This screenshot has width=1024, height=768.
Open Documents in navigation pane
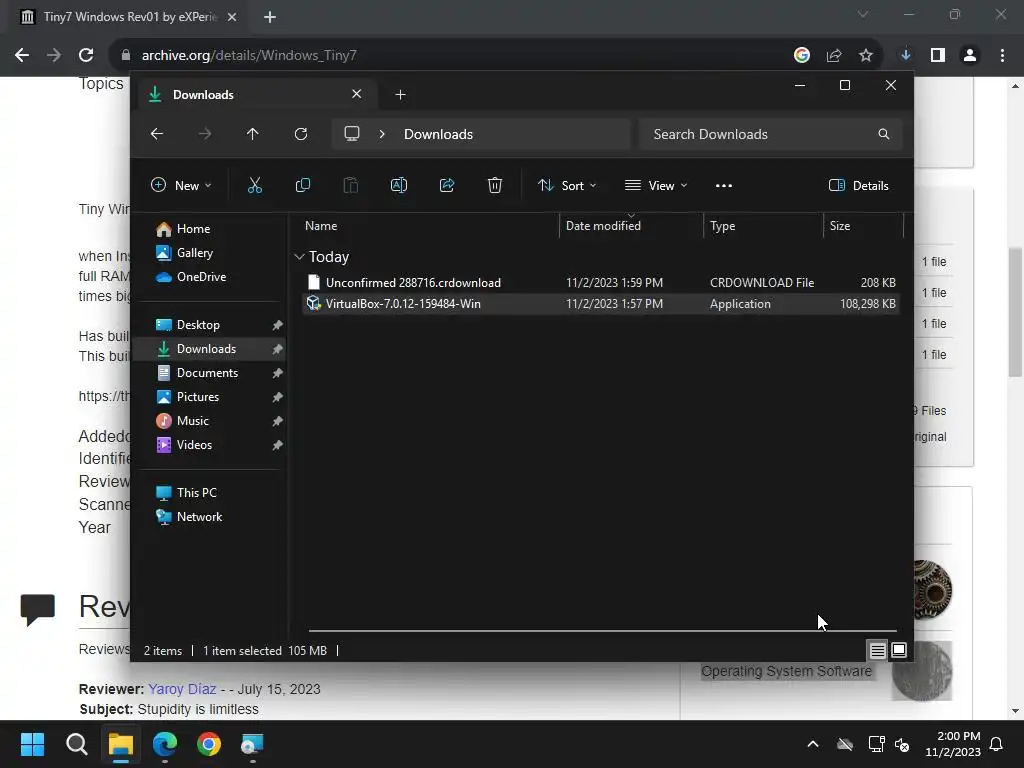[x=206, y=373]
